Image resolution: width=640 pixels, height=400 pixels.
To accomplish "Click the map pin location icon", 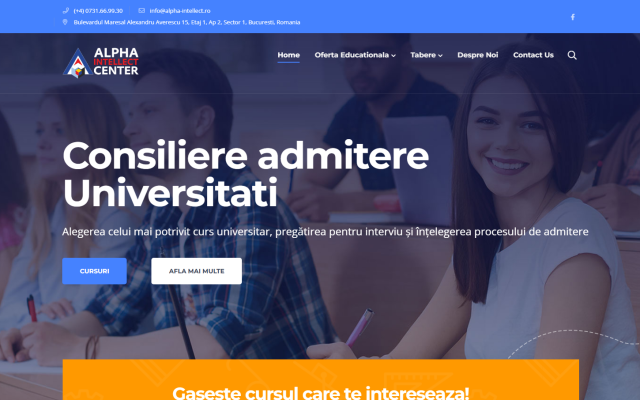I will [65, 22].
